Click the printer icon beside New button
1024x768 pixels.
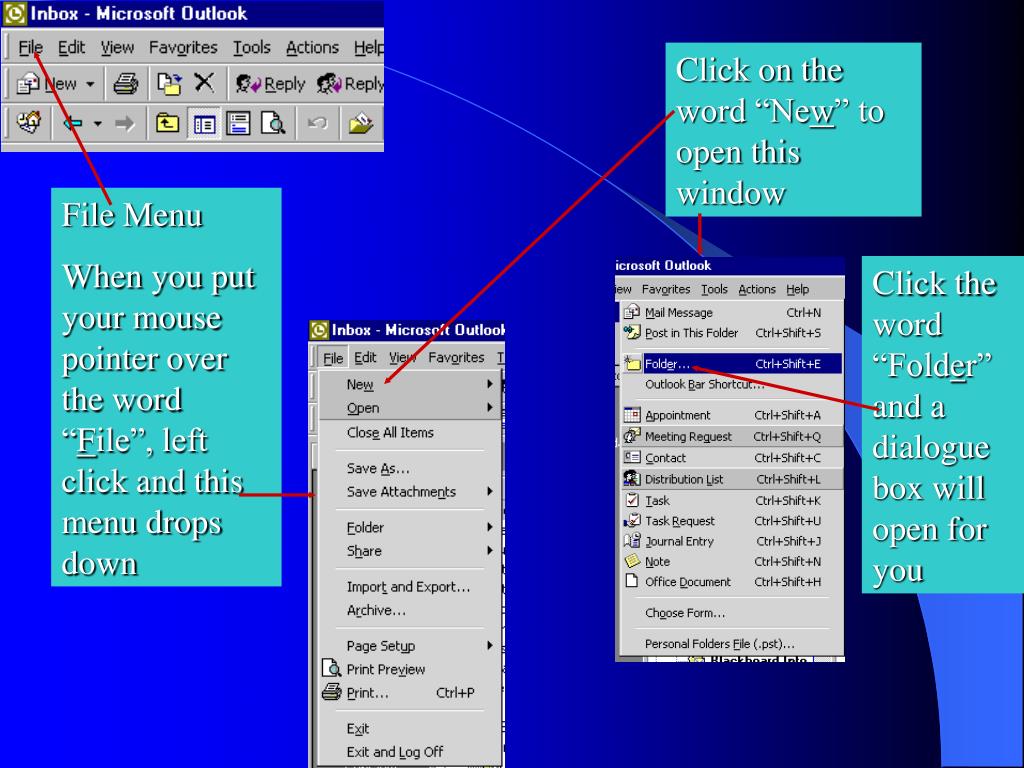[125, 84]
